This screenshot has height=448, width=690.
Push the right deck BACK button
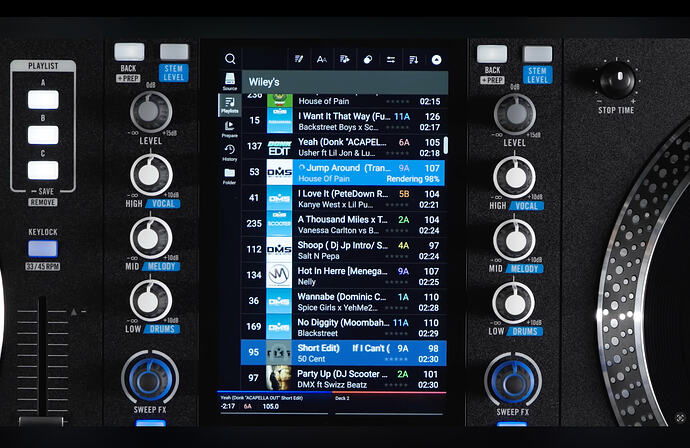[x=492, y=54]
